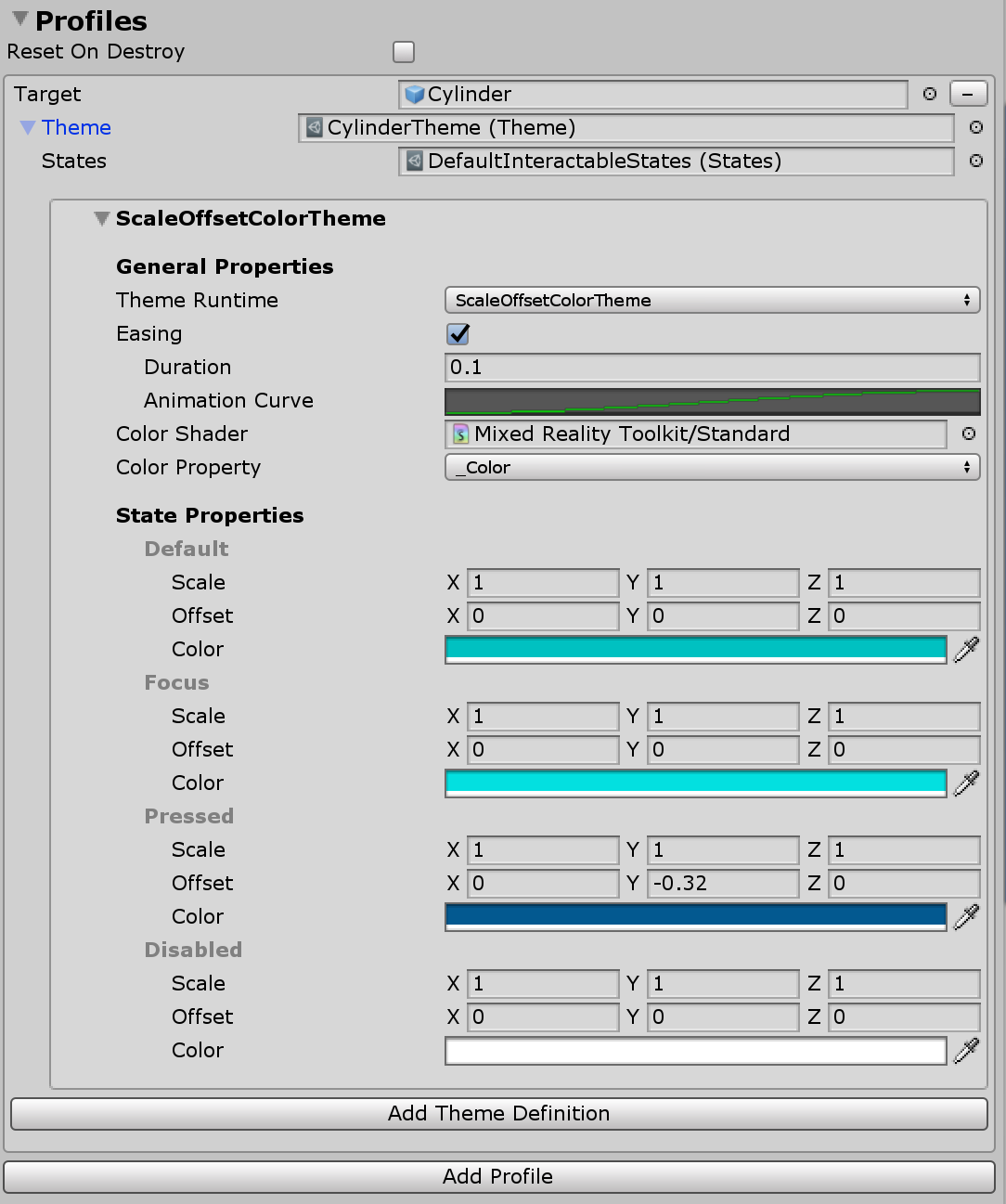
Task: Collapse the ScaleOffsetColorTheme foldout
Action: [102, 219]
